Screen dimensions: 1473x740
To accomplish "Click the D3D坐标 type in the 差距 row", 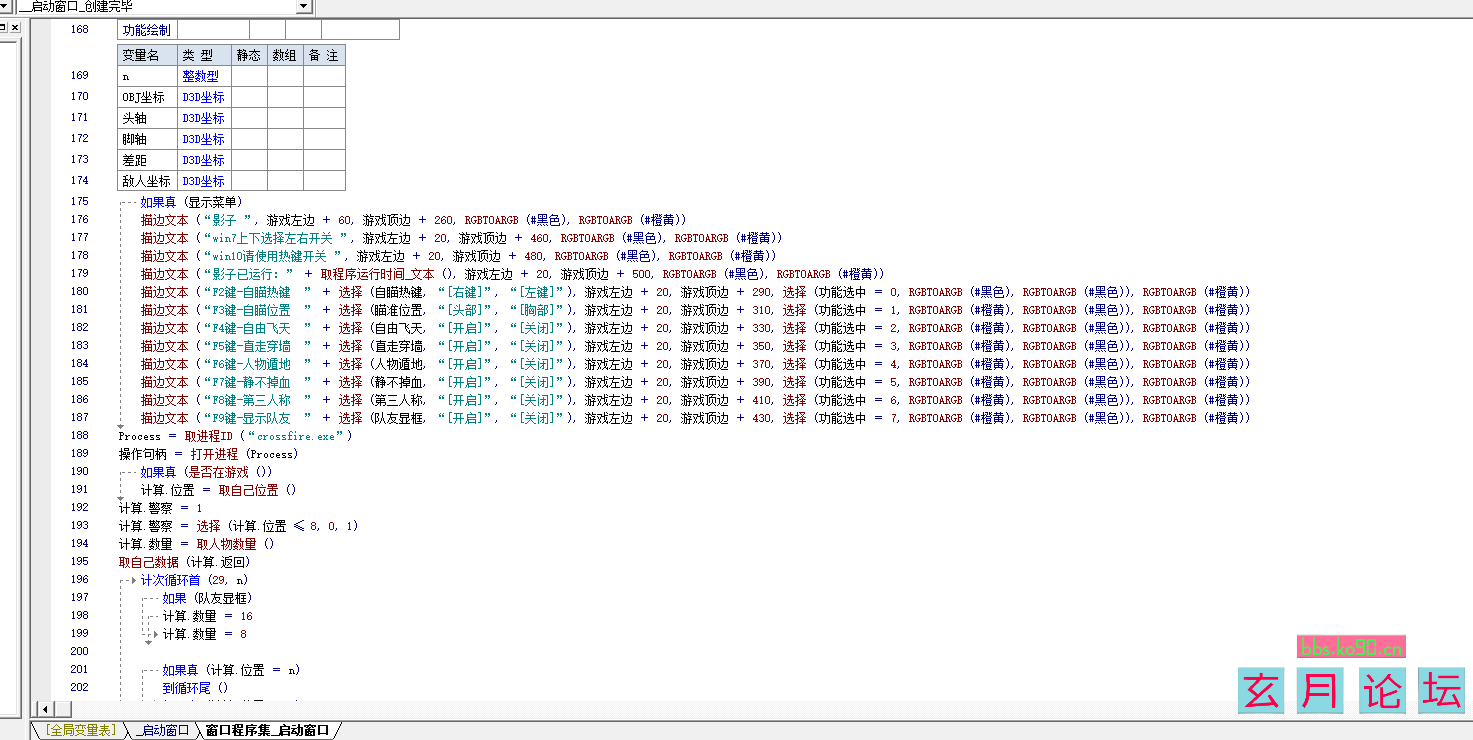I will tap(203, 160).
